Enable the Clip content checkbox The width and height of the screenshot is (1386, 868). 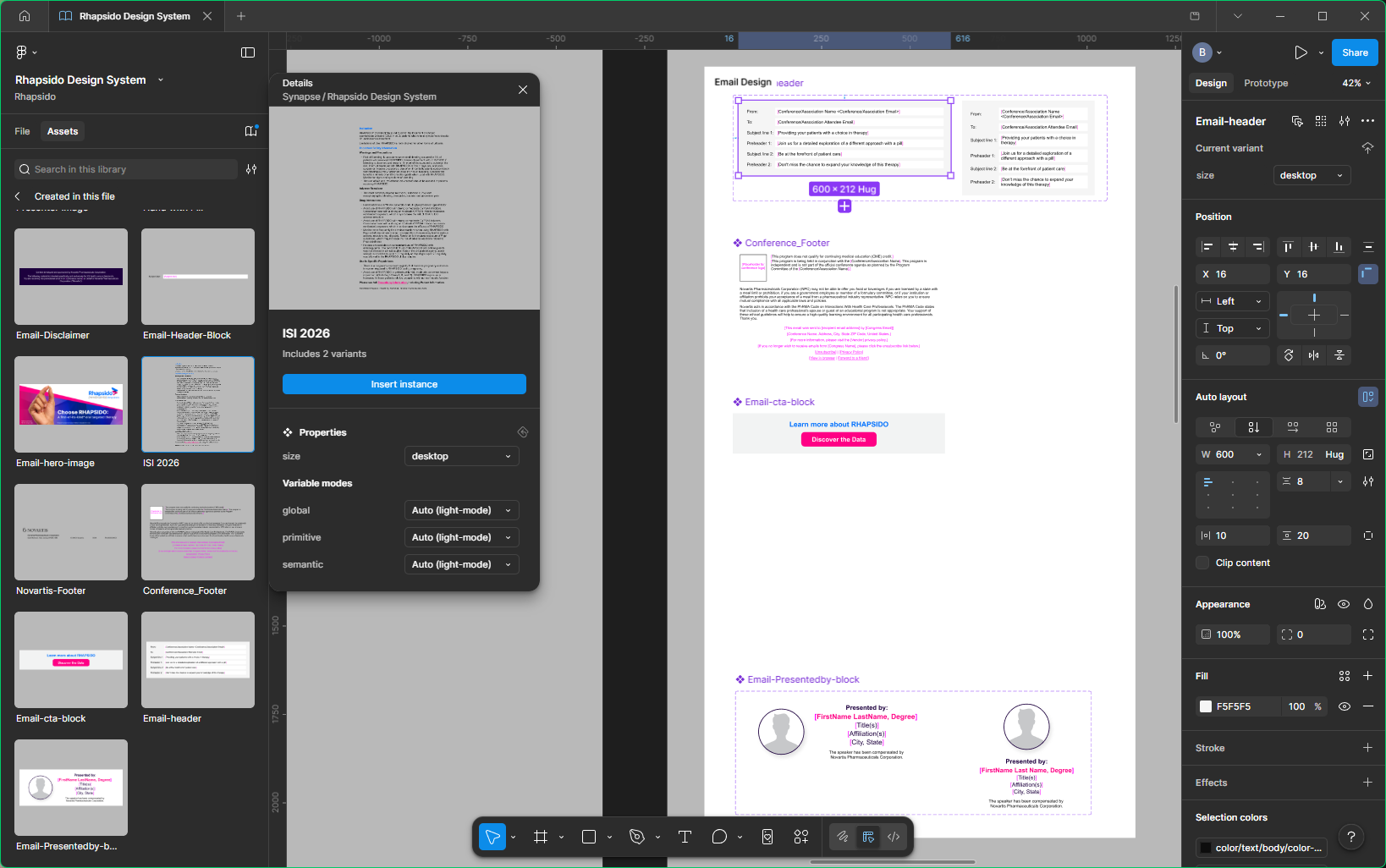[x=1202, y=562]
